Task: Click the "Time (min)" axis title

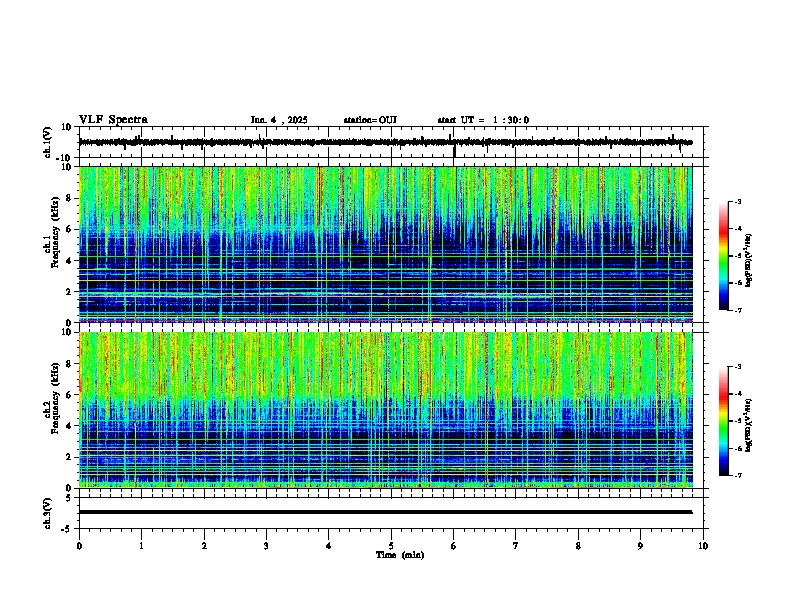Action: pyautogui.click(x=400, y=555)
